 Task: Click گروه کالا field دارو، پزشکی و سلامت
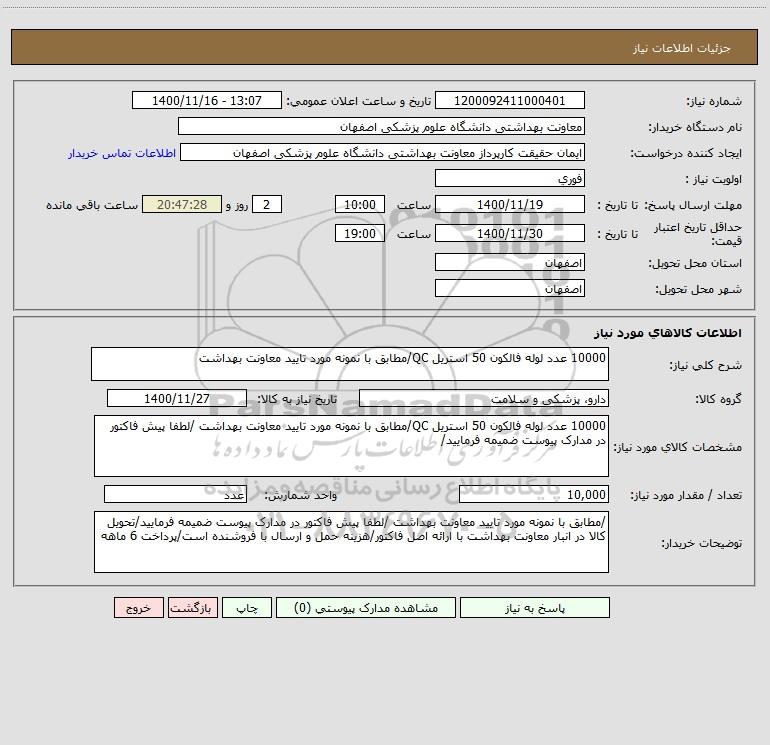point(484,398)
